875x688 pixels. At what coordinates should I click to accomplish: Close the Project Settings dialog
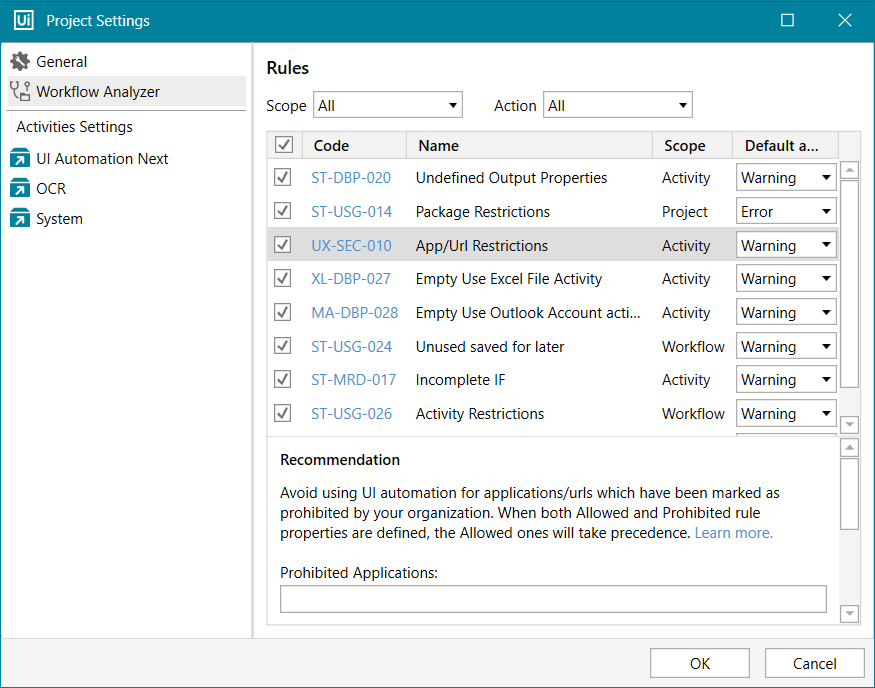(x=845, y=21)
